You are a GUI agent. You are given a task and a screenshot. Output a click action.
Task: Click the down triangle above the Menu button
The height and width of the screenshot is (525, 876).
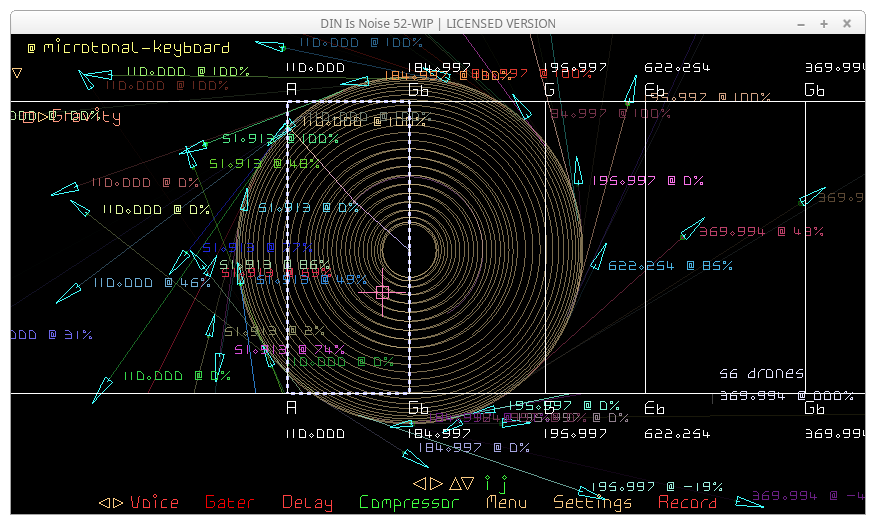468,483
